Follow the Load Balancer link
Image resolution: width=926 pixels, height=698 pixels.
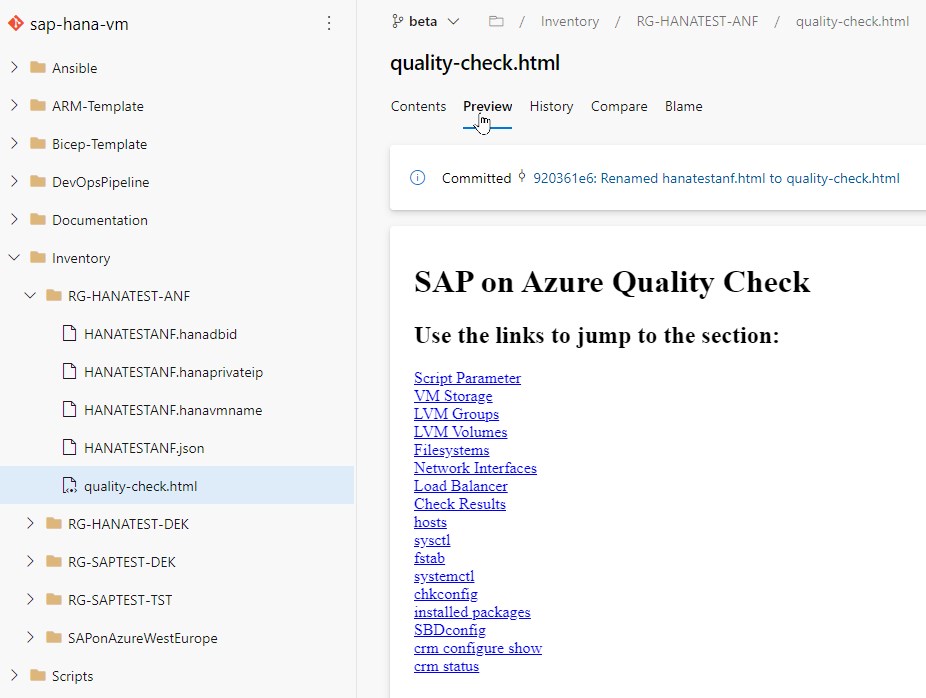click(461, 486)
